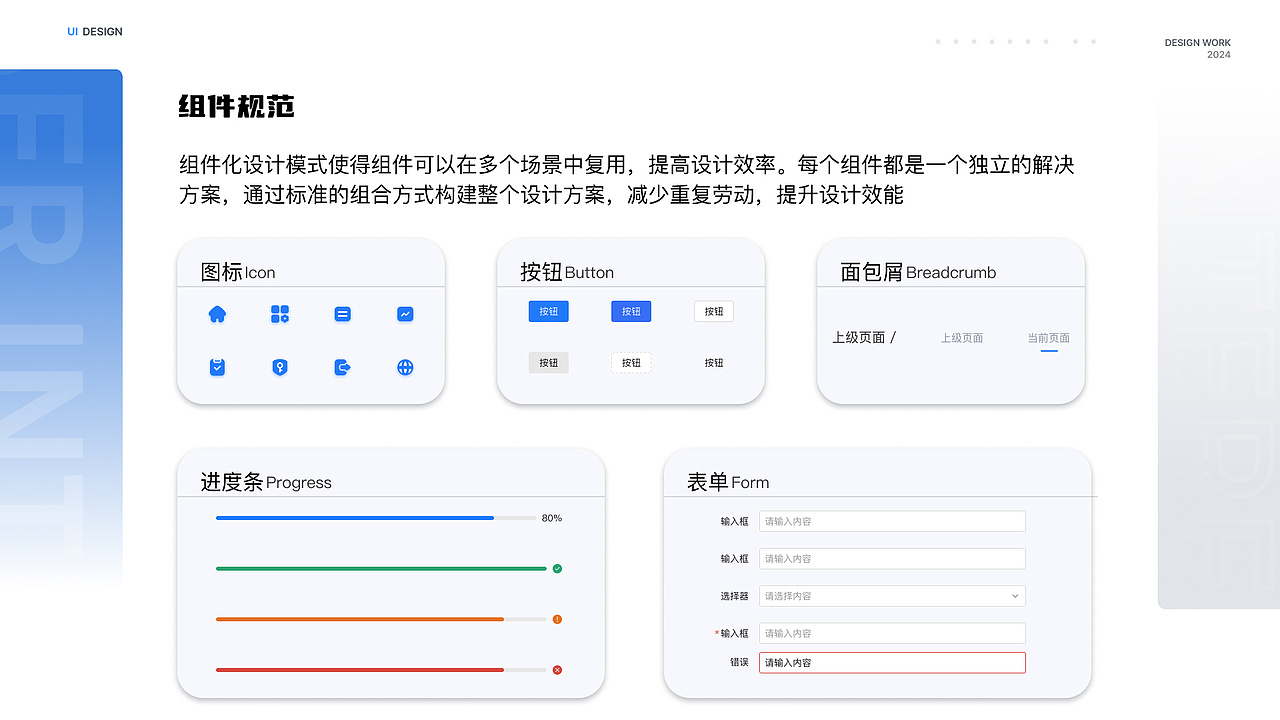Image resolution: width=1280 pixels, height=720 pixels.
Task: Select the clipboard checkmark icon
Action: [x=217, y=367]
